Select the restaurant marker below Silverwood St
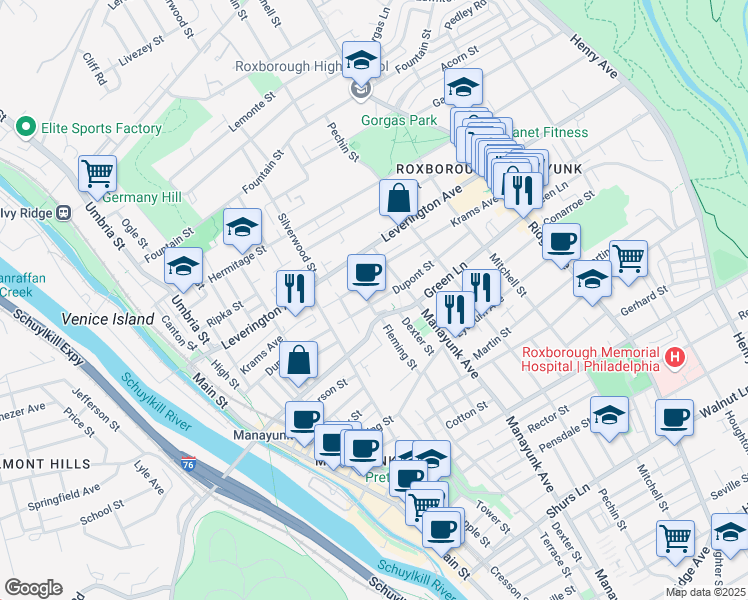This screenshot has height=600, width=748. [295, 292]
